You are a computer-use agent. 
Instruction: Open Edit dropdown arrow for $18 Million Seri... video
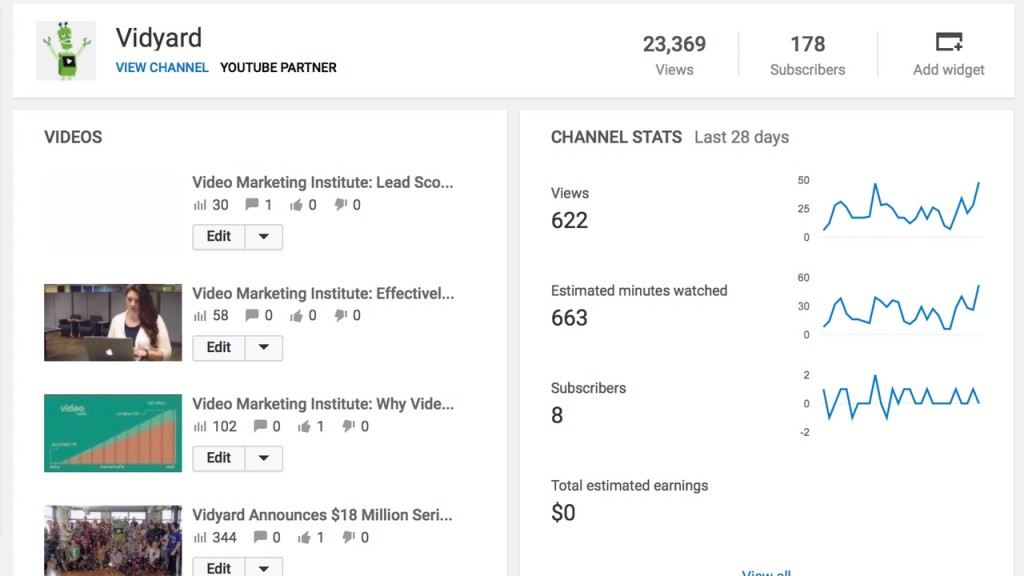click(264, 567)
